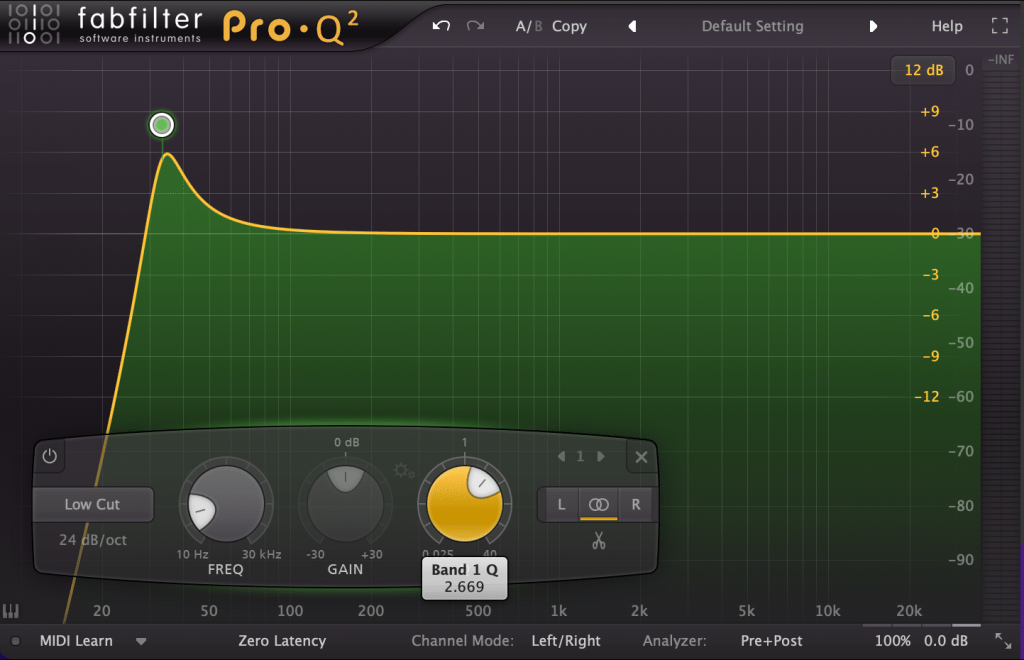Click the piano keyboard icon in bottom-left corner
The height and width of the screenshot is (660, 1024).
(13, 610)
